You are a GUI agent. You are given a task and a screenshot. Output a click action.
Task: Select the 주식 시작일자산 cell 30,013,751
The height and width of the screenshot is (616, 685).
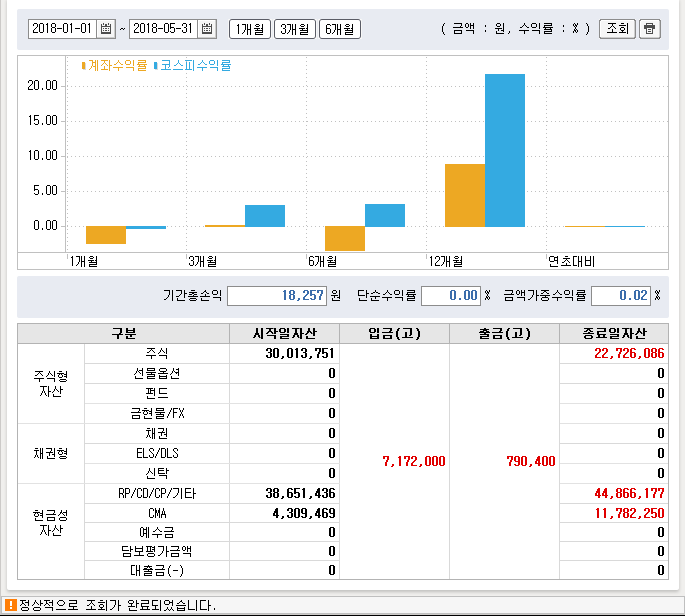[x=284, y=354]
